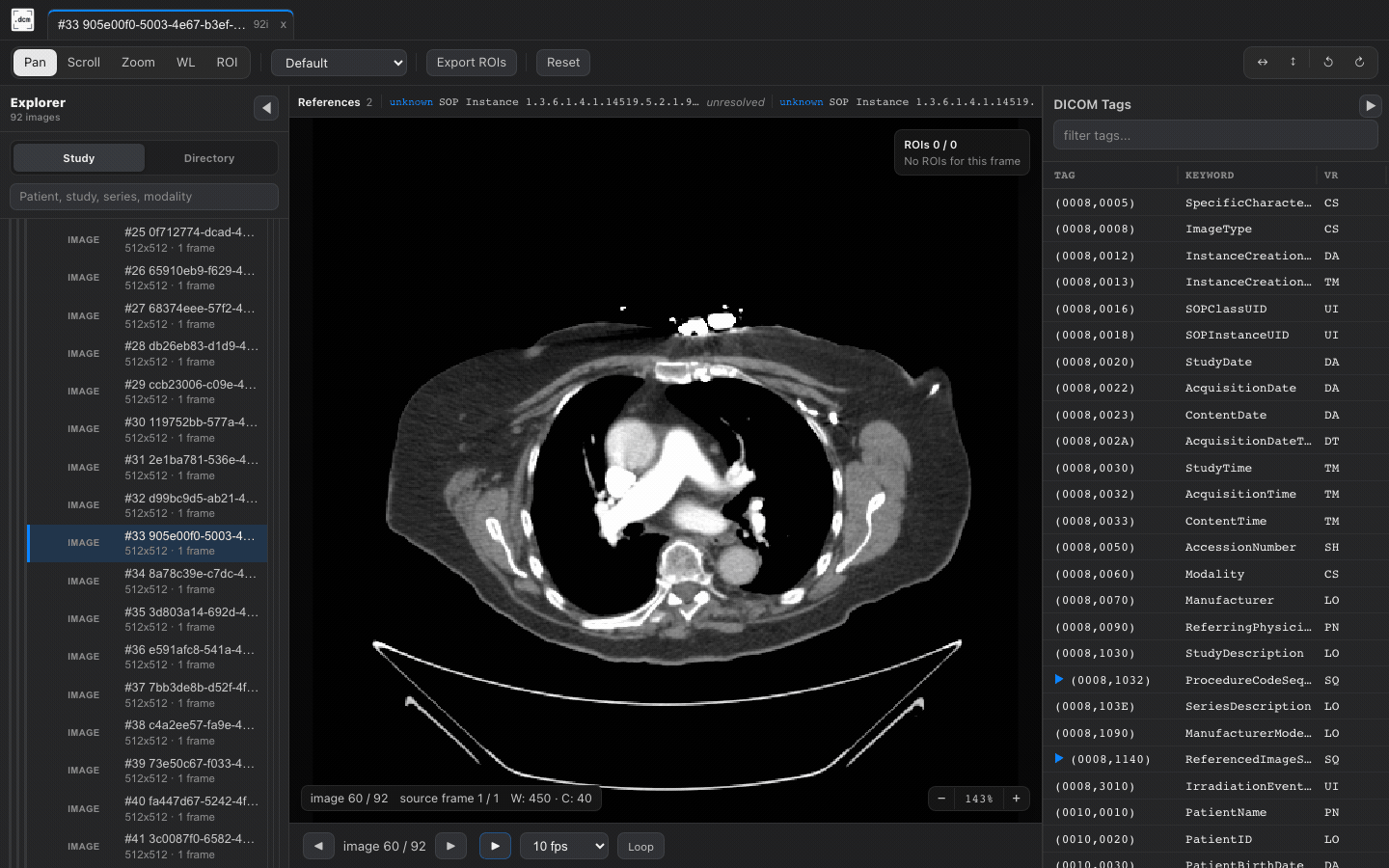The height and width of the screenshot is (868, 1389).
Task: Select the Zoom tool
Action: click(138, 63)
